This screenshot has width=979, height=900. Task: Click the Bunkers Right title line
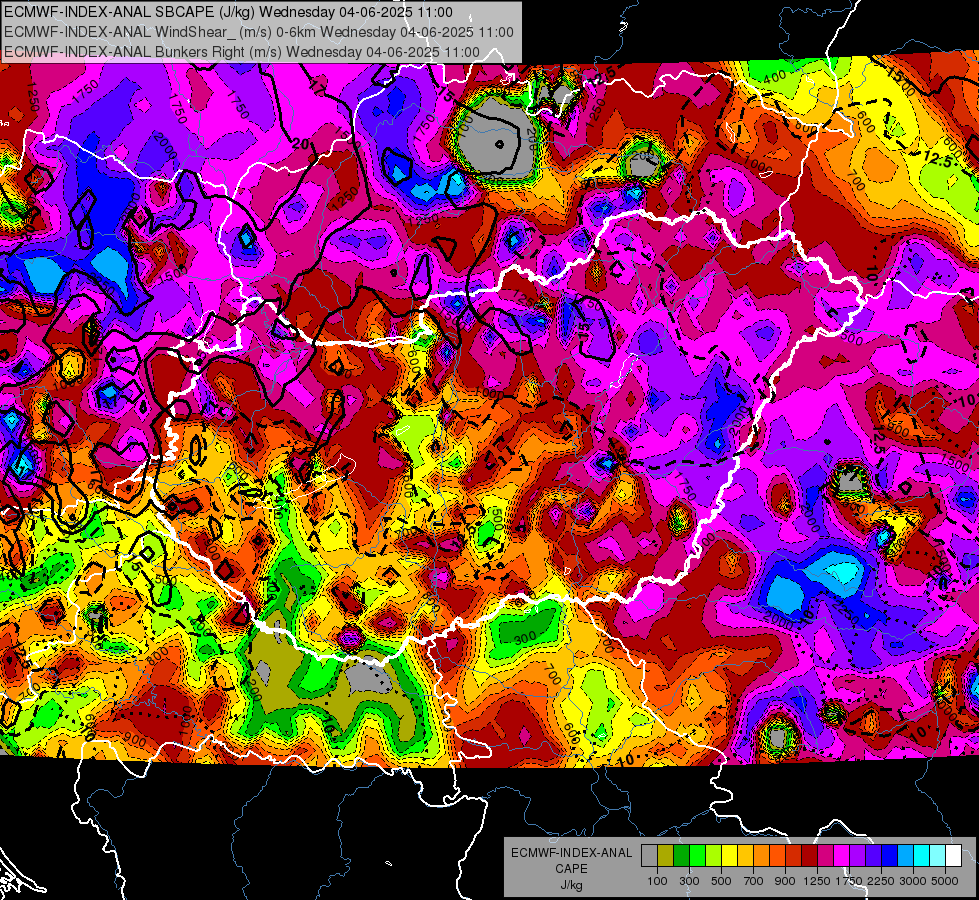coord(242,52)
